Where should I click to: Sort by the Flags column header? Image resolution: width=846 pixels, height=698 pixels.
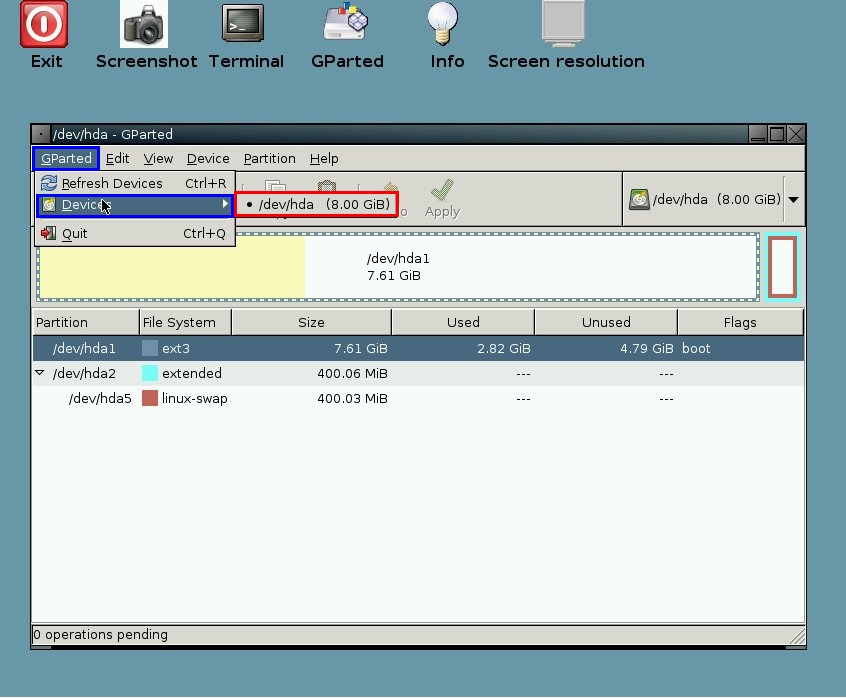(740, 322)
